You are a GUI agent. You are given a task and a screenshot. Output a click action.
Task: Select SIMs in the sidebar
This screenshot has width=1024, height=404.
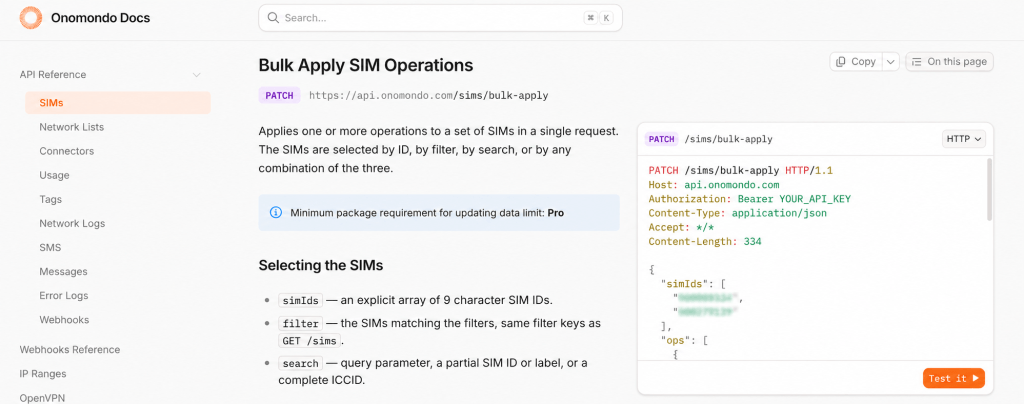pyautogui.click(x=118, y=102)
